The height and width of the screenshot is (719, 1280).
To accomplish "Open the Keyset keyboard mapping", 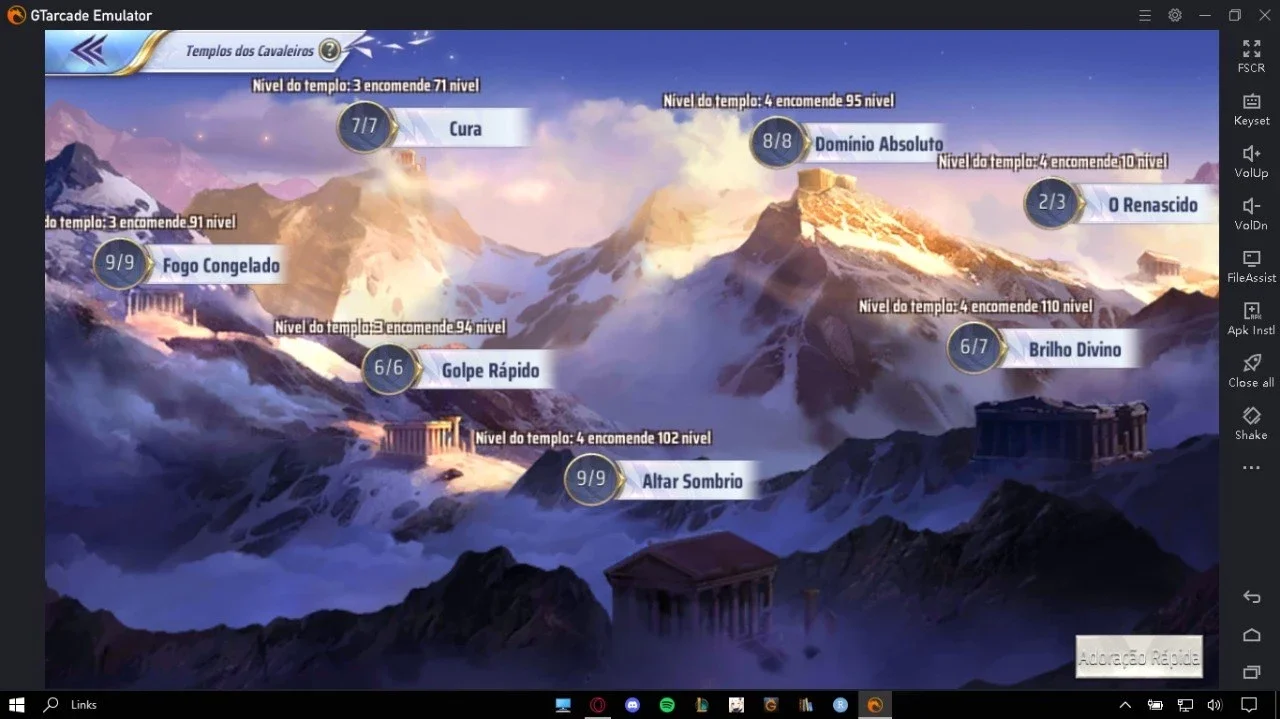I will (x=1251, y=109).
